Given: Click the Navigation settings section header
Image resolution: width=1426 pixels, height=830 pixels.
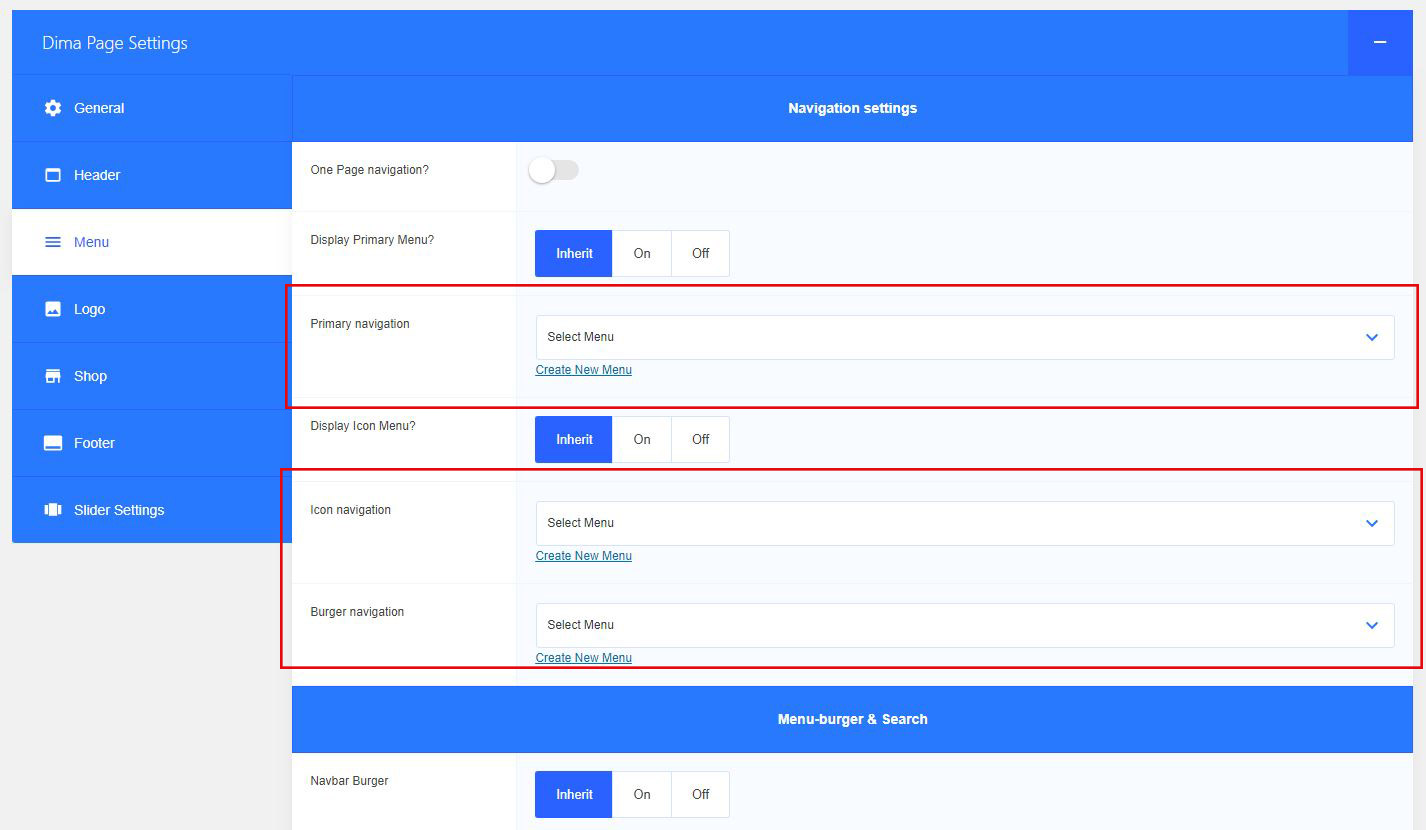Looking at the screenshot, I should 852,108.
